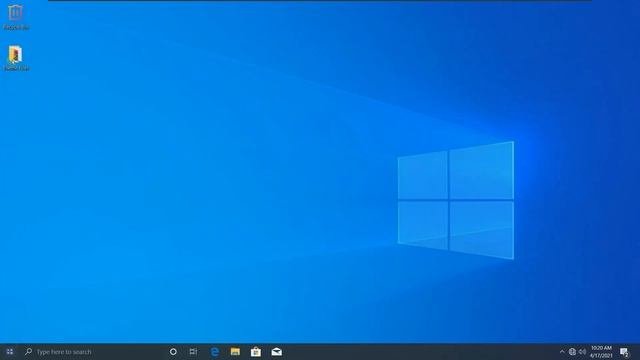Viewport: 640px width, 360px height.
Task: Click the taskbar search box
Action: pos(91,351)
